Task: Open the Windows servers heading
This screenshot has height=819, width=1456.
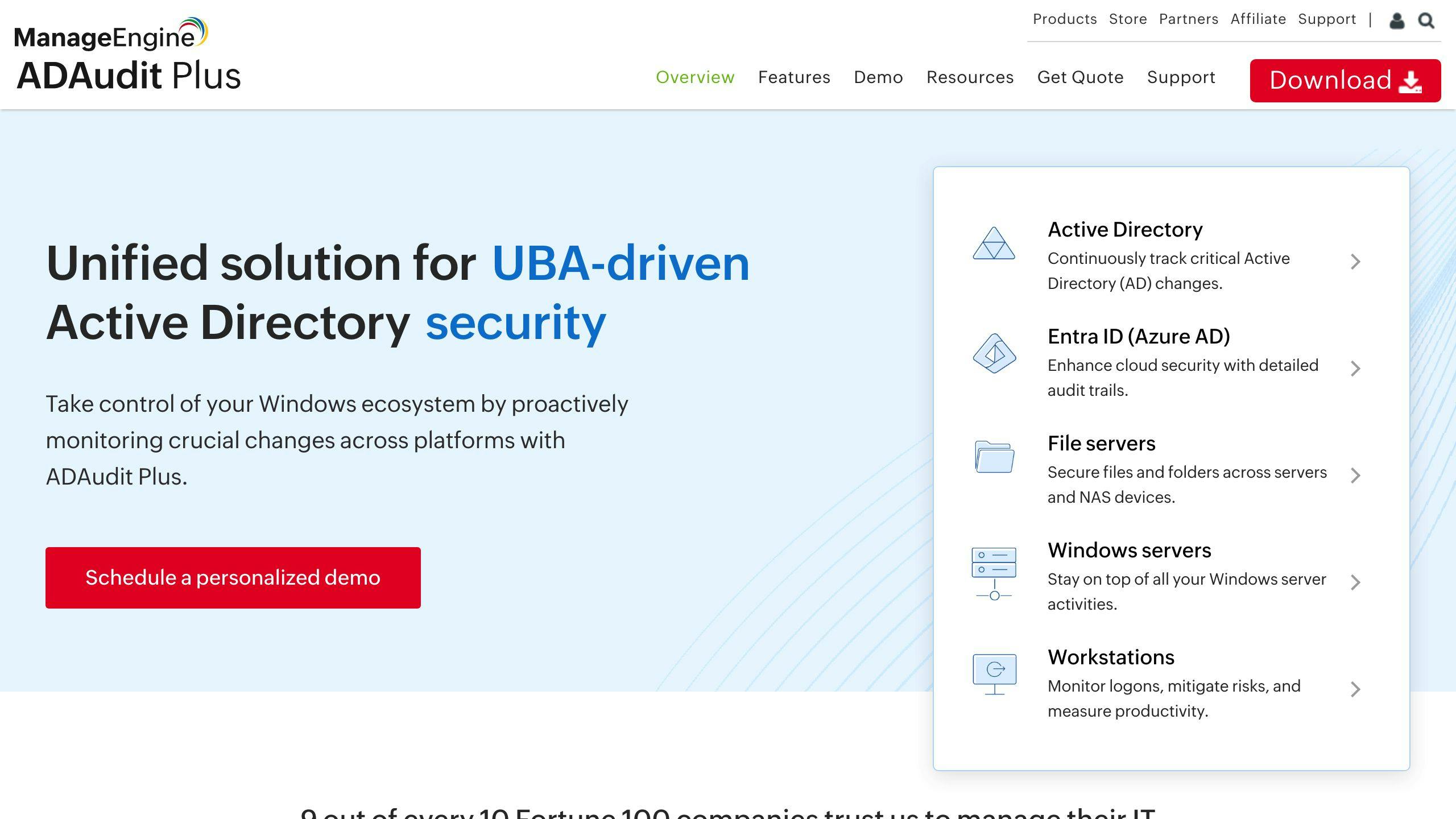Action: [1130, 551]
